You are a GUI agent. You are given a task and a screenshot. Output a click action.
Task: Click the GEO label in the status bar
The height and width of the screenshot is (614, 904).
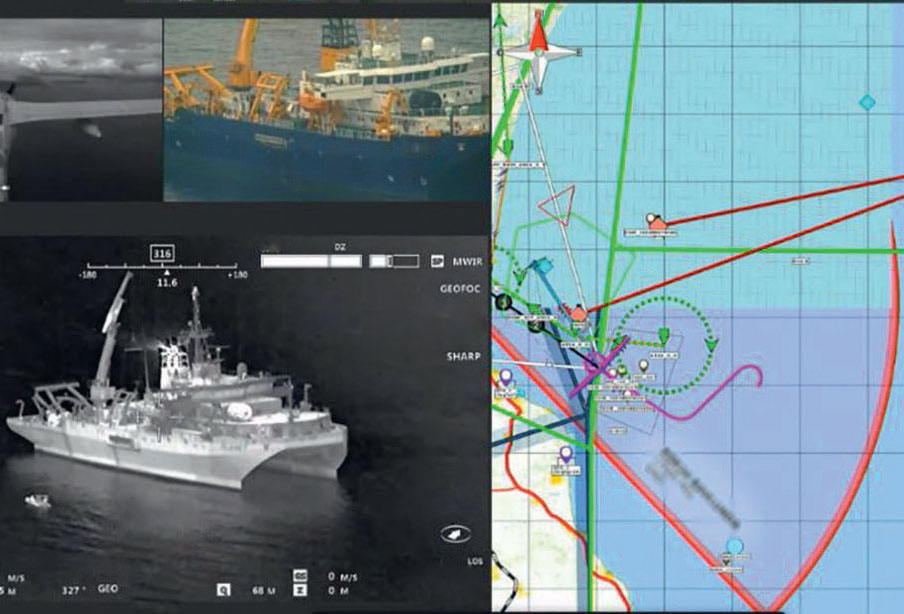click(x=107, y=589)
